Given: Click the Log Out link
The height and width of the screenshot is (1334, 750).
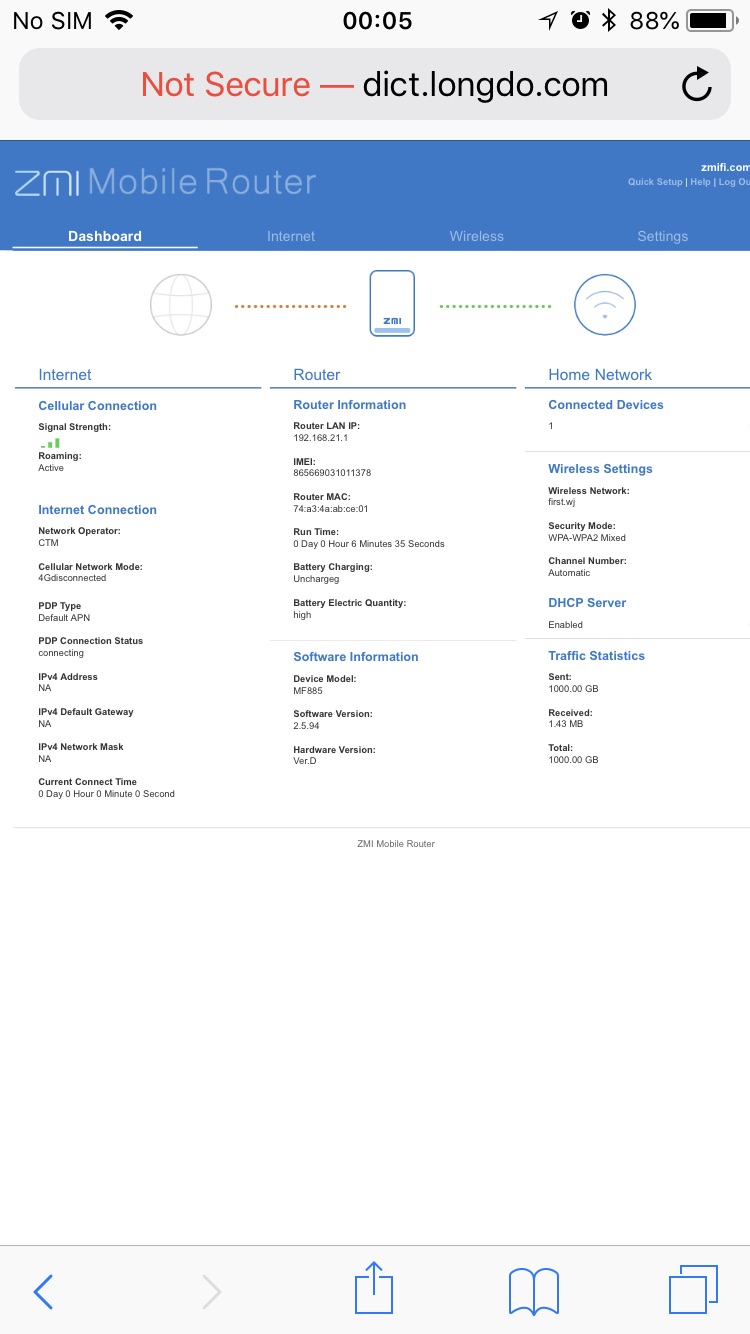Looking at the screenshot, I should pos(733,182).
